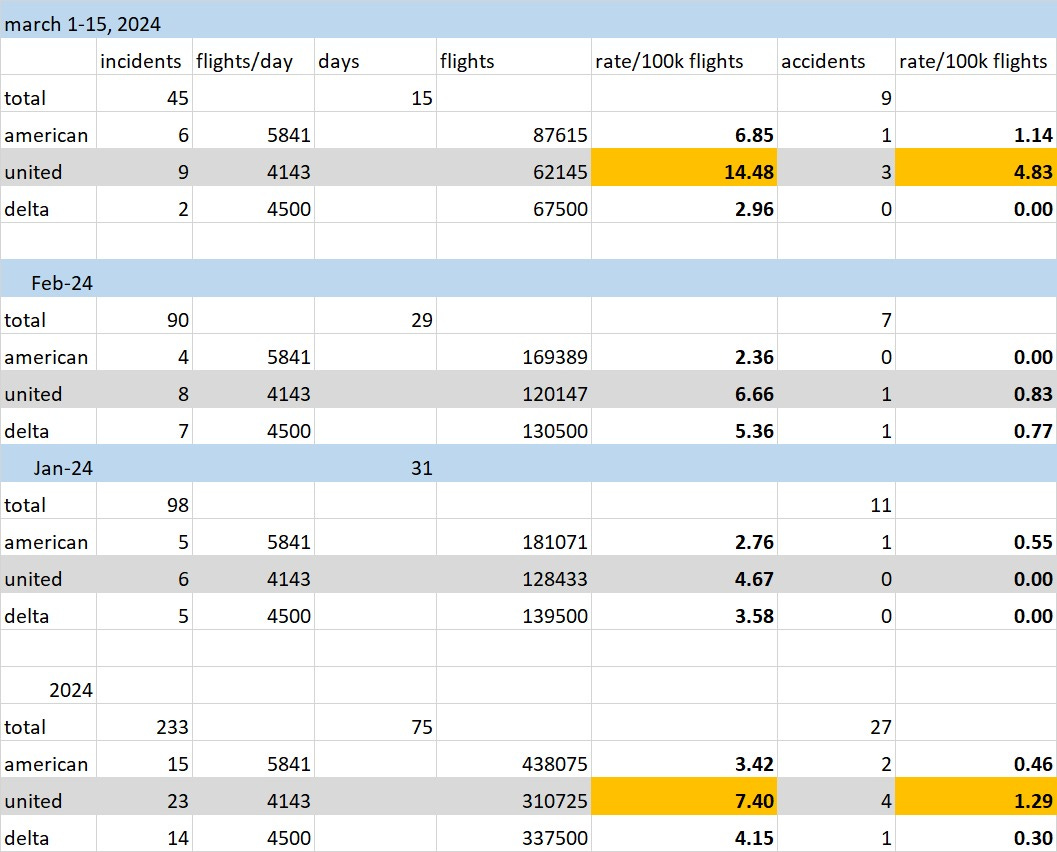Select January total incidents cell 98
The image size is (1057, 852).
pos(144,501)
